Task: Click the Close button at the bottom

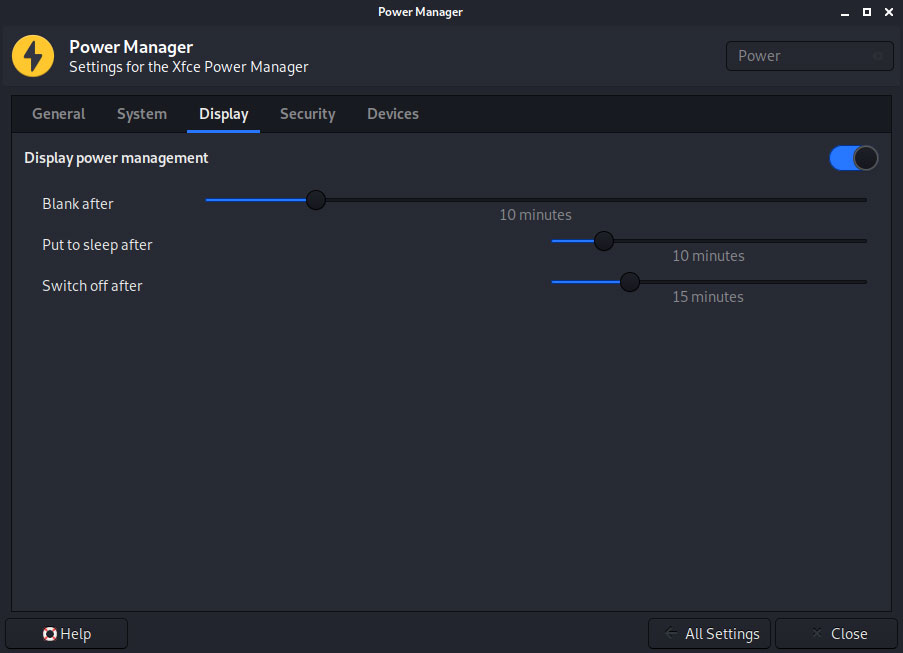Action: (836, 633)
